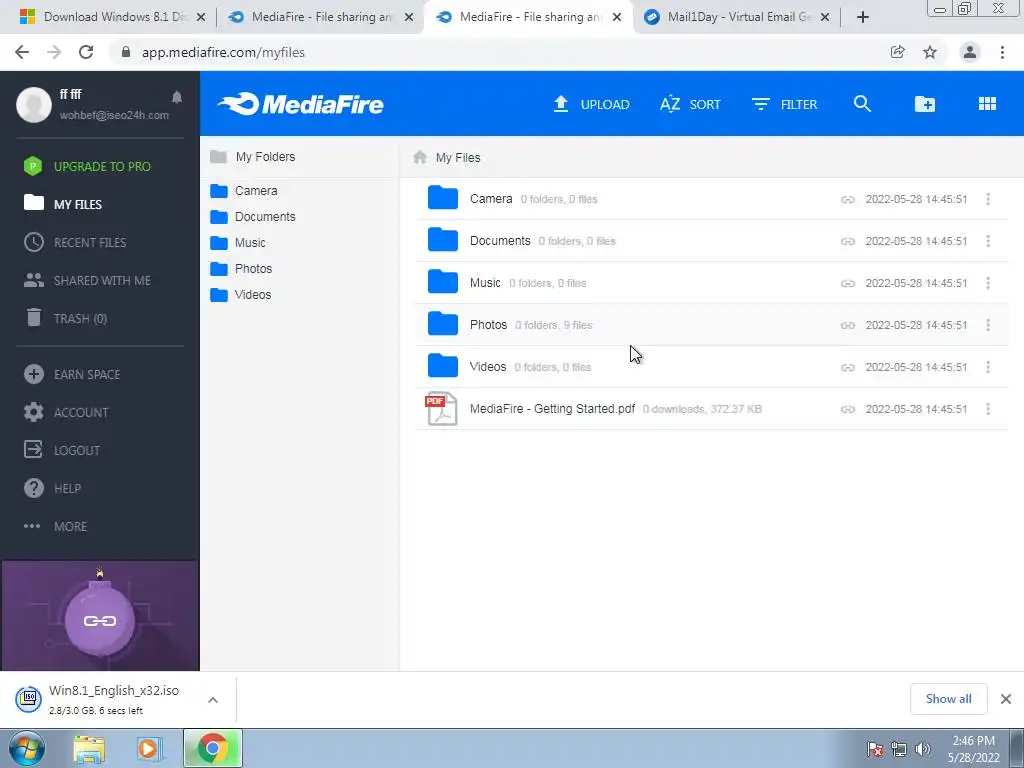Select Videos in folder tree
Screen dimensions: 1024x768
[240, 295]
